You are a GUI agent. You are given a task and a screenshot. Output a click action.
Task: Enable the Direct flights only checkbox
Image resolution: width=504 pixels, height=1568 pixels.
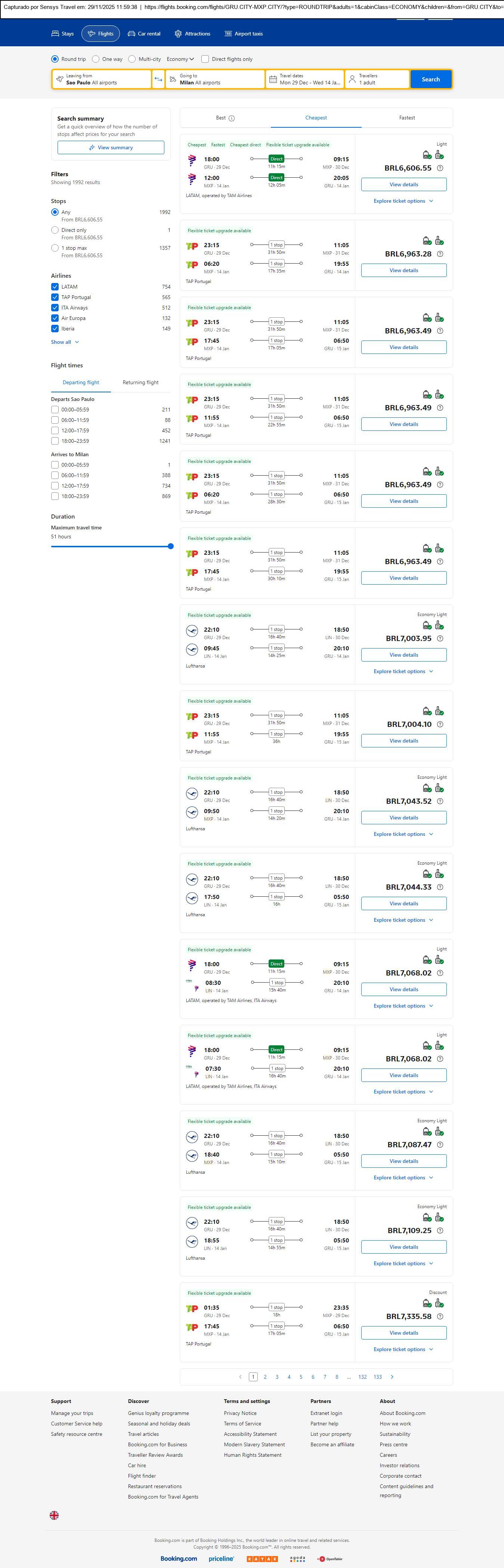coord(205,59)
